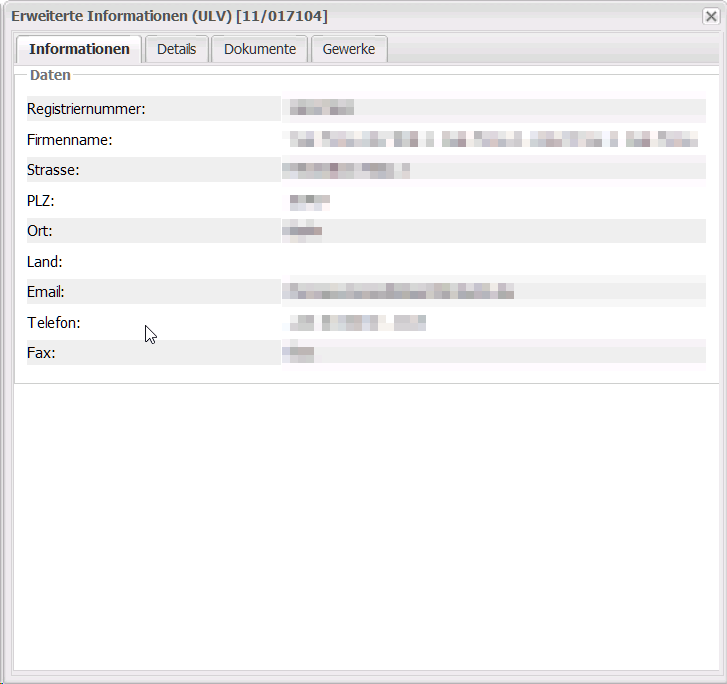Select the Email address value
The image size is (727, 684).
(x=398, y=292)
